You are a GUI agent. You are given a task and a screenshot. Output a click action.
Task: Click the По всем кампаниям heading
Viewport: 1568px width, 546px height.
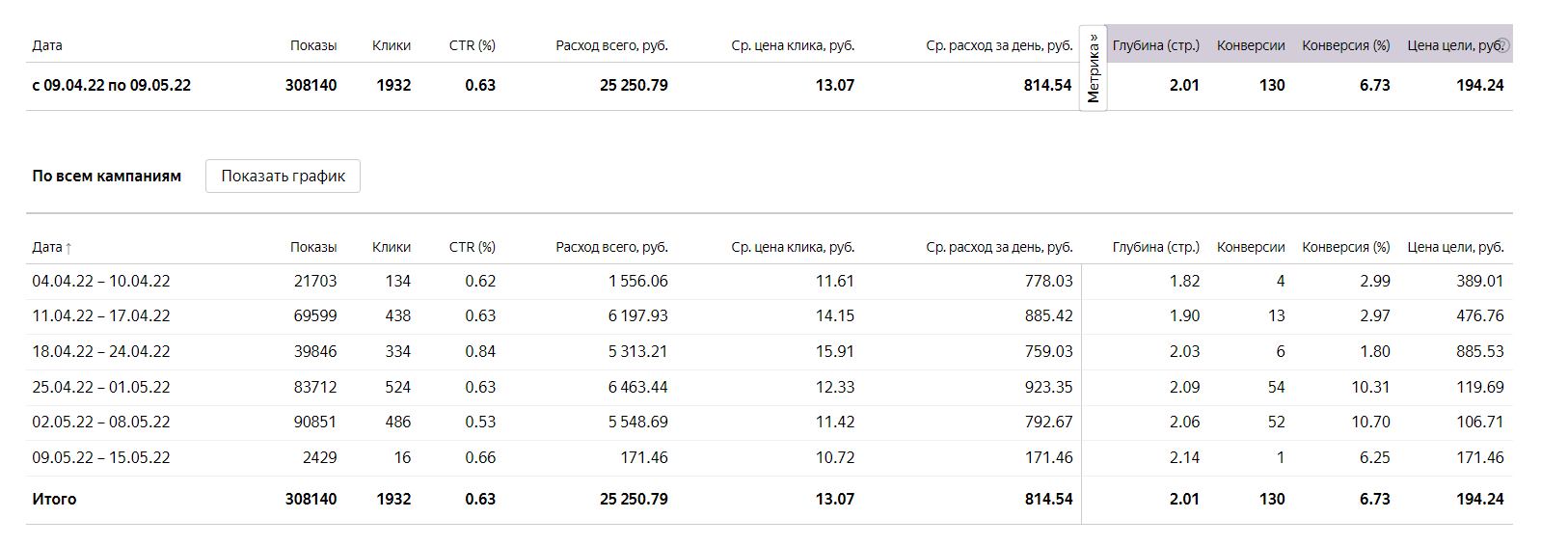click(x=107, y=176)
